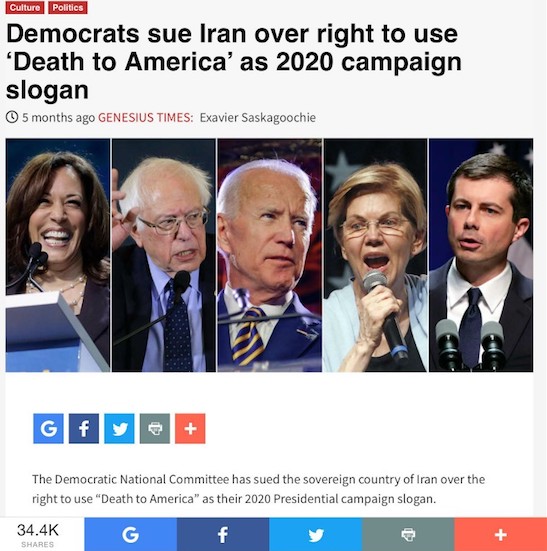Open author Exavier Saskagoochie's page
This screenshot has width=547, height=551.
click(x=258, y=117)
